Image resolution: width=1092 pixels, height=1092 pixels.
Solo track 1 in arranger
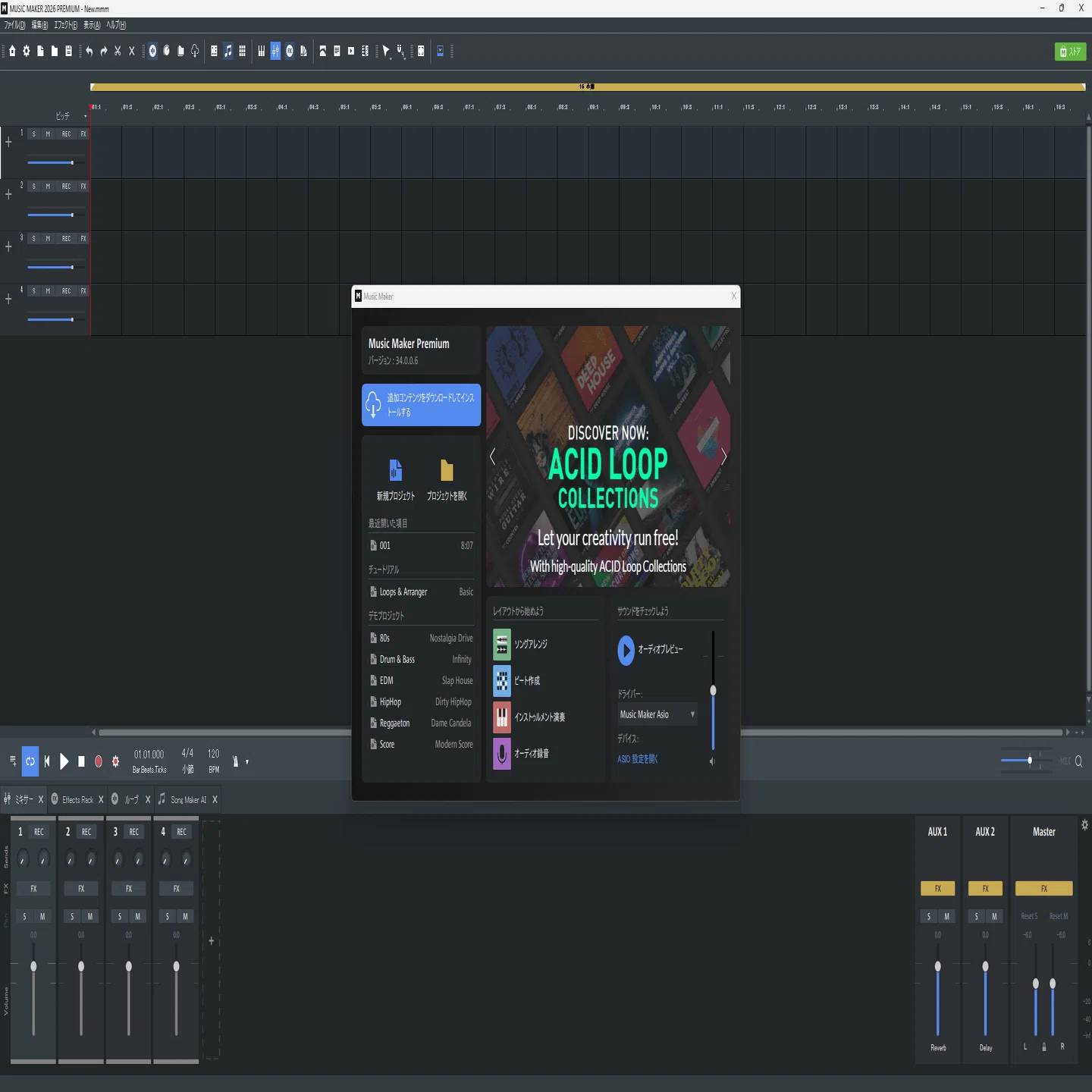[x=33, y=133]
